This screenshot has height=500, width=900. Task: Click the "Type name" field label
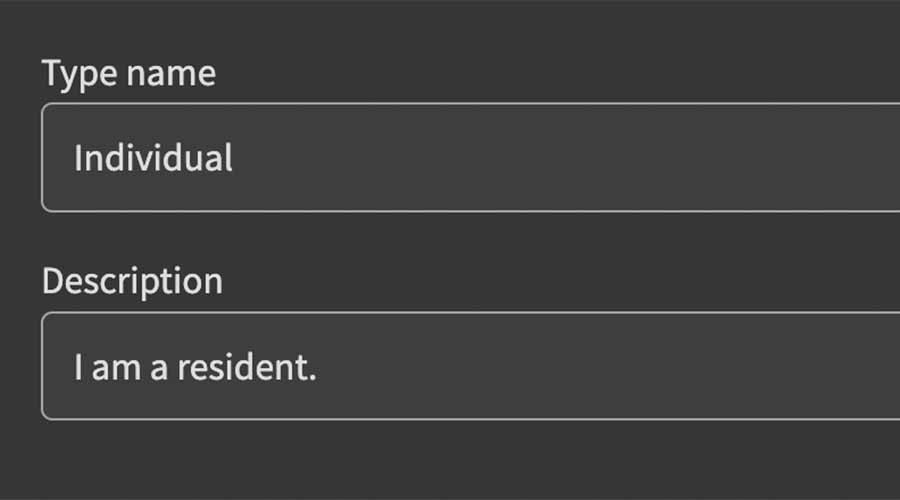(x=128, y=73)
